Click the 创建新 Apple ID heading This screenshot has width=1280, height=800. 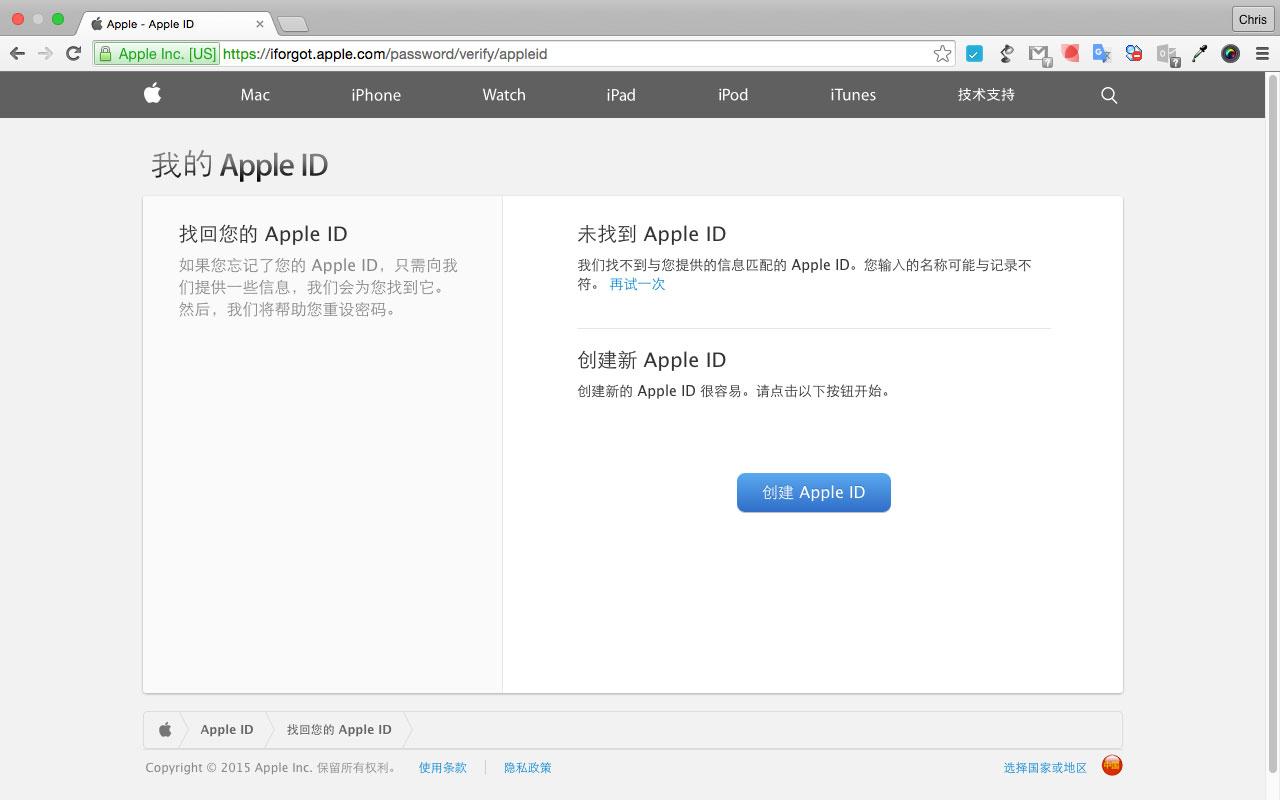[x=652, y=360]
